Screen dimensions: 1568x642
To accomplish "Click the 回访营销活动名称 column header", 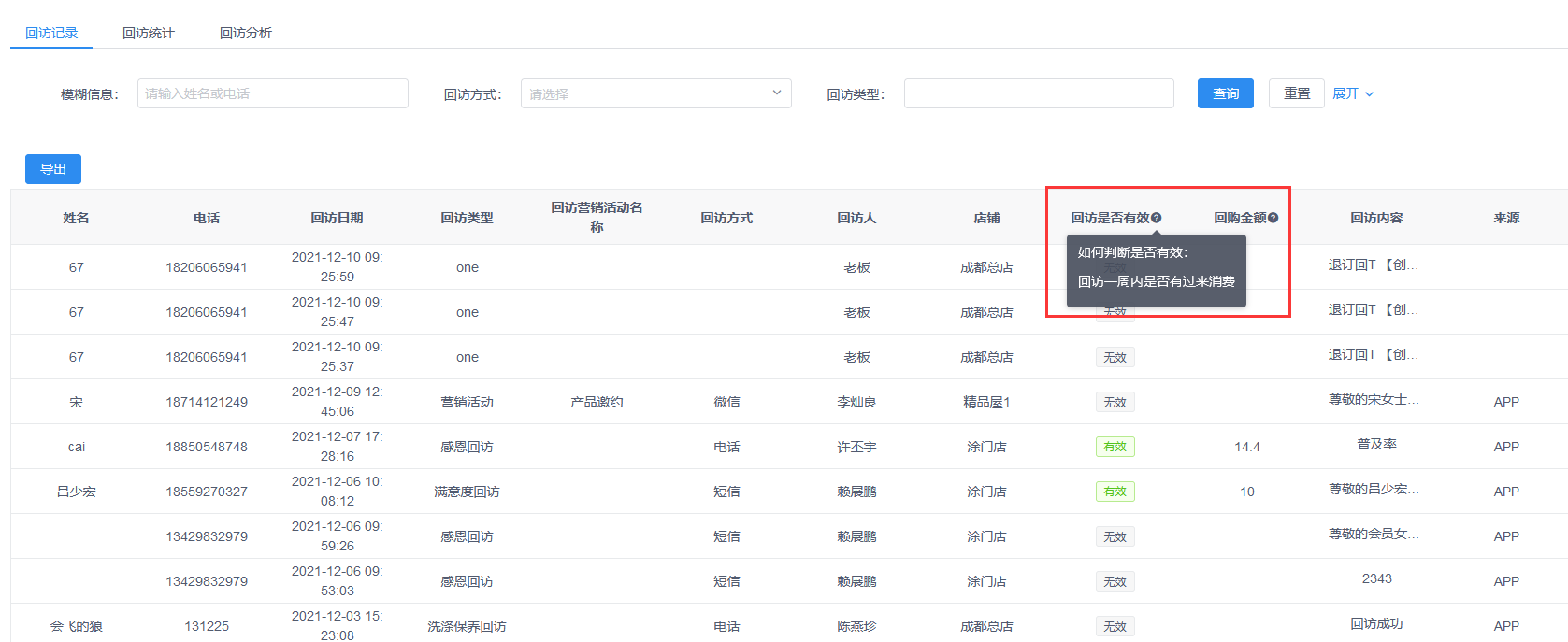I will 597,217.
